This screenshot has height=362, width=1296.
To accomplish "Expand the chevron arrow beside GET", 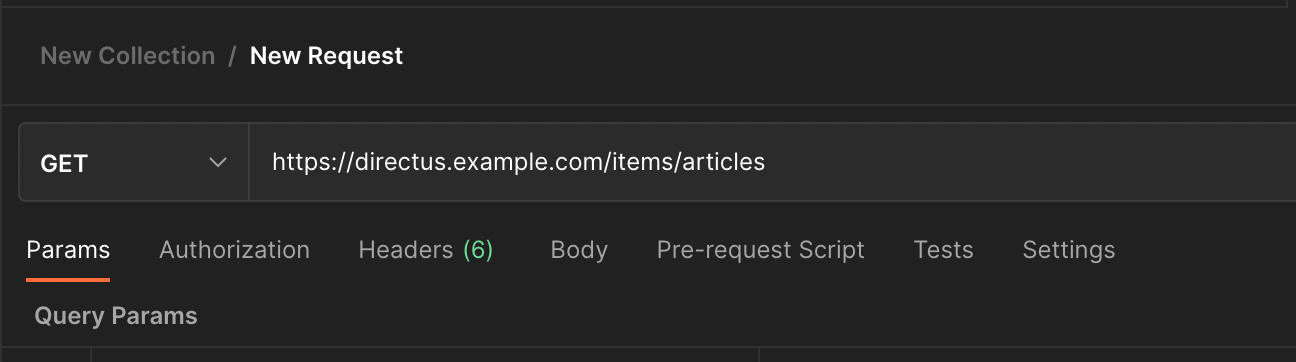I will tap(217, 162).
